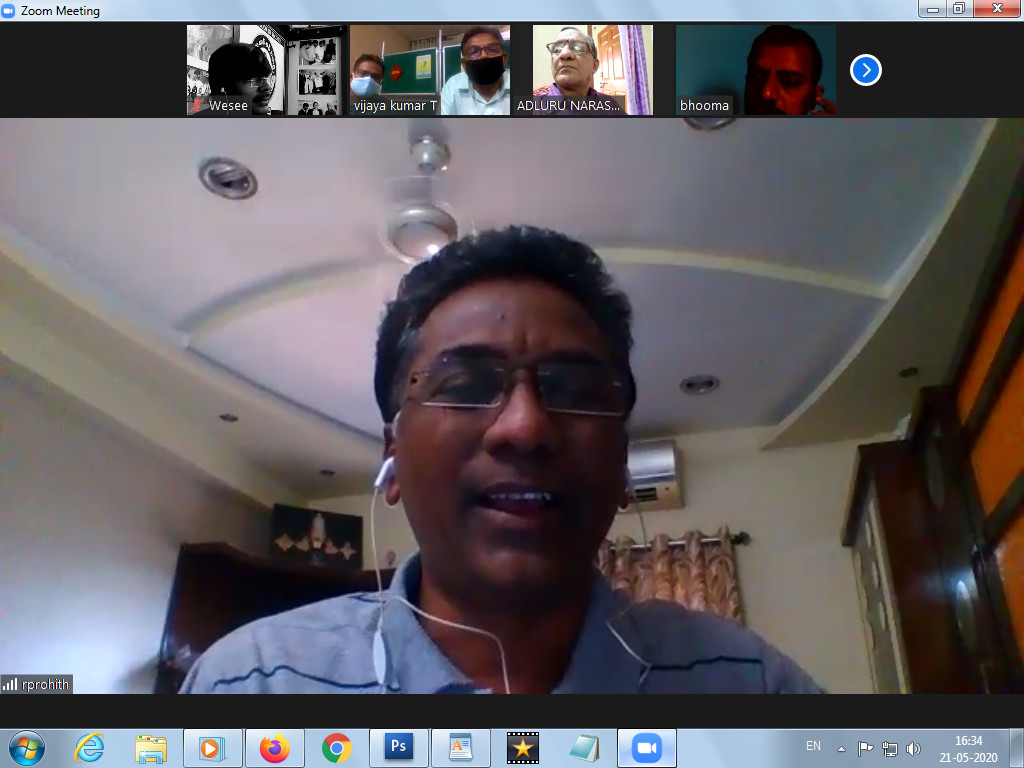
Task: Select the ADLURU NARAS participant thumbnail
Action: coord(592,70)
